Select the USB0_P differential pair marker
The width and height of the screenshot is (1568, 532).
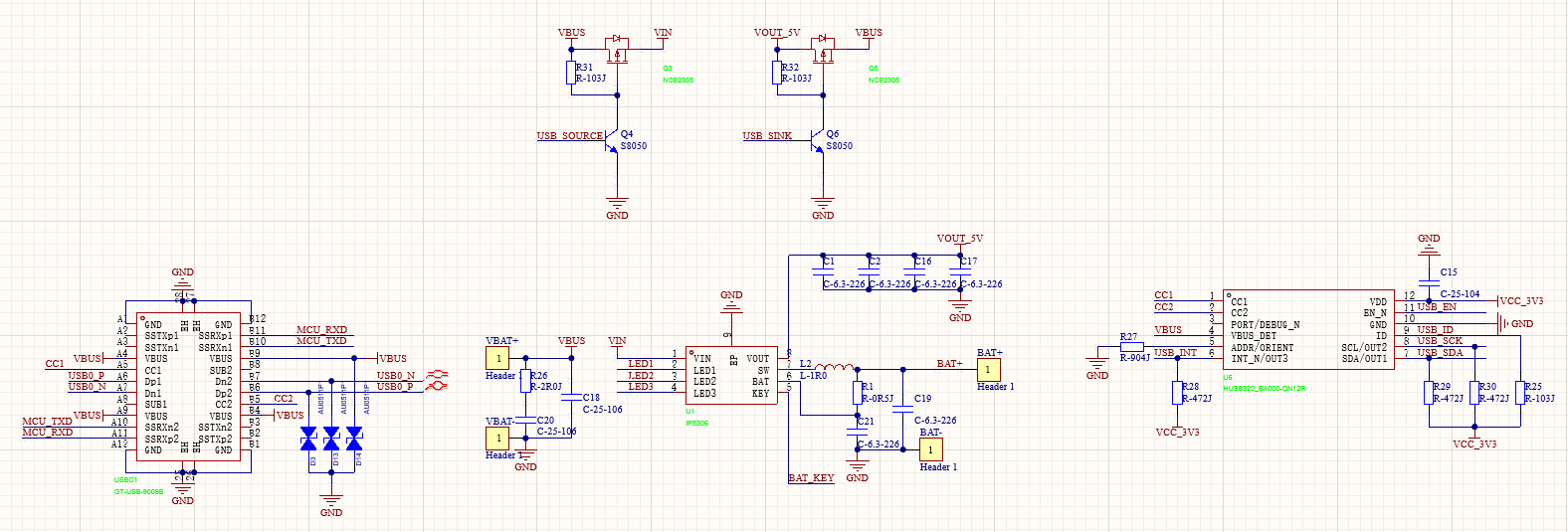437,386
